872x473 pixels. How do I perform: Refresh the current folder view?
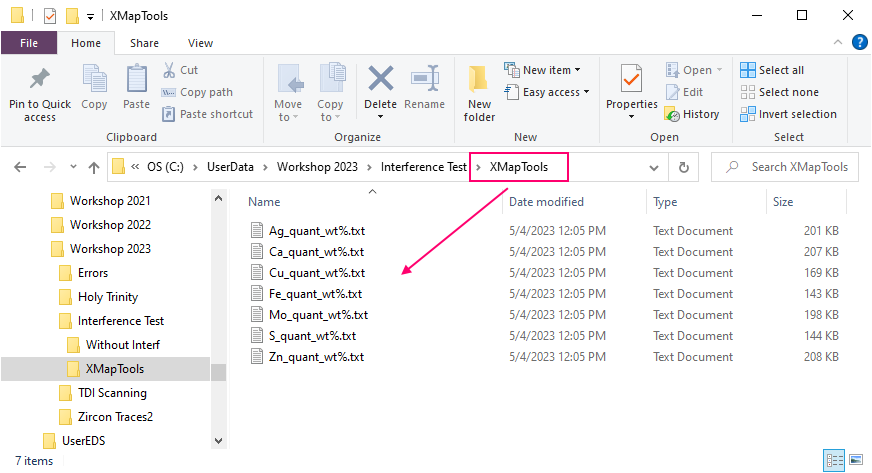684,167
